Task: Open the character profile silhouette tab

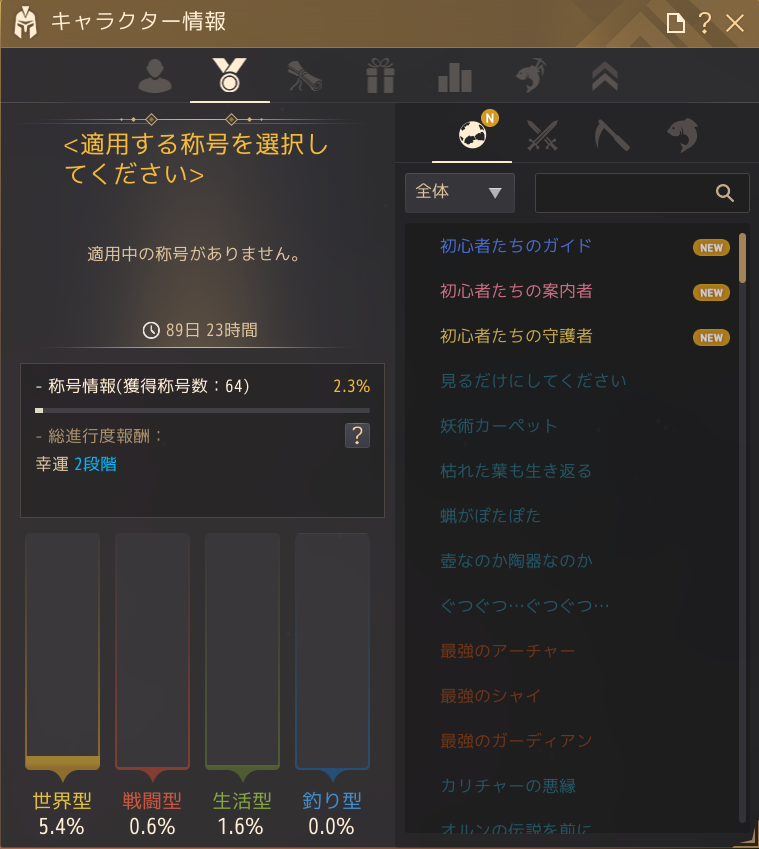Action: (x=155, y=76)
